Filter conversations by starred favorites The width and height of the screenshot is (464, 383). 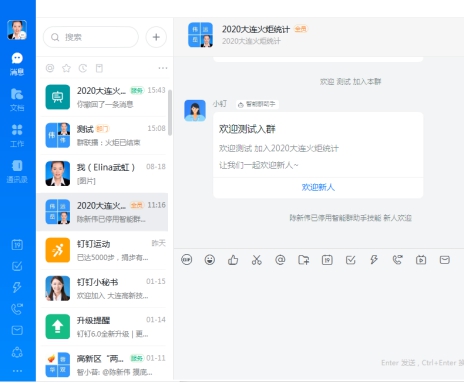tap(66, 68)
